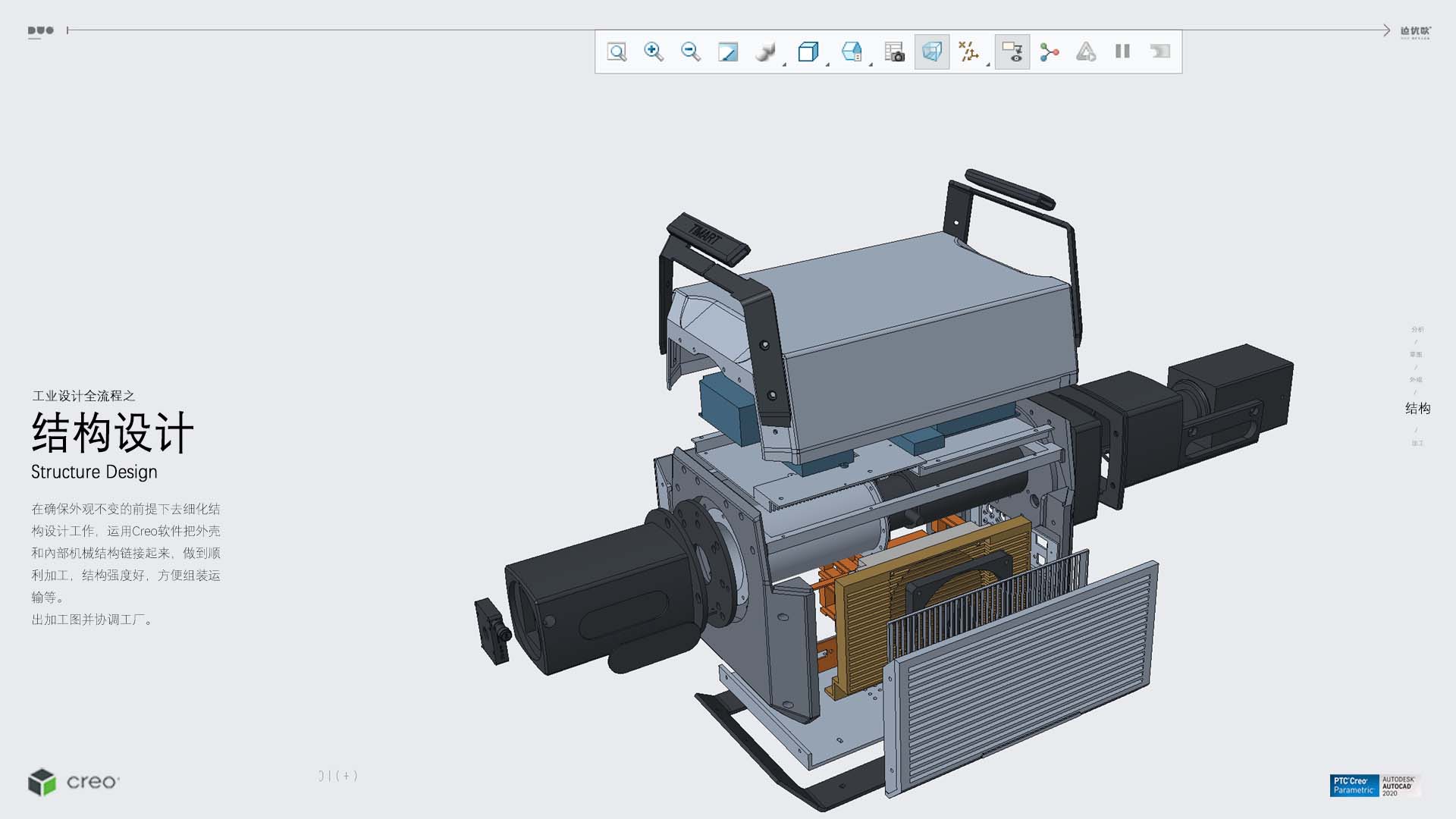This screenshot has width=1456, height=819.
Task: Click the Simulate tree nodes icon
Action: point(1049,52)
